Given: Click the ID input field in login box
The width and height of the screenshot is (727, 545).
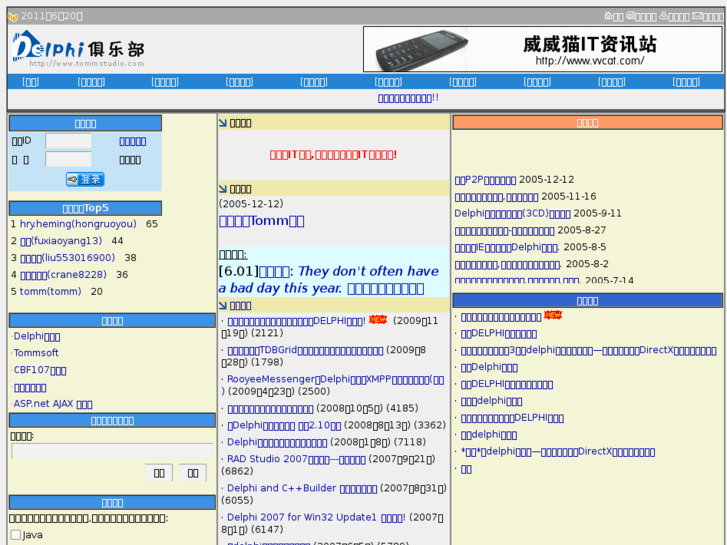Looking at the screenshot, I should (68, 141).
